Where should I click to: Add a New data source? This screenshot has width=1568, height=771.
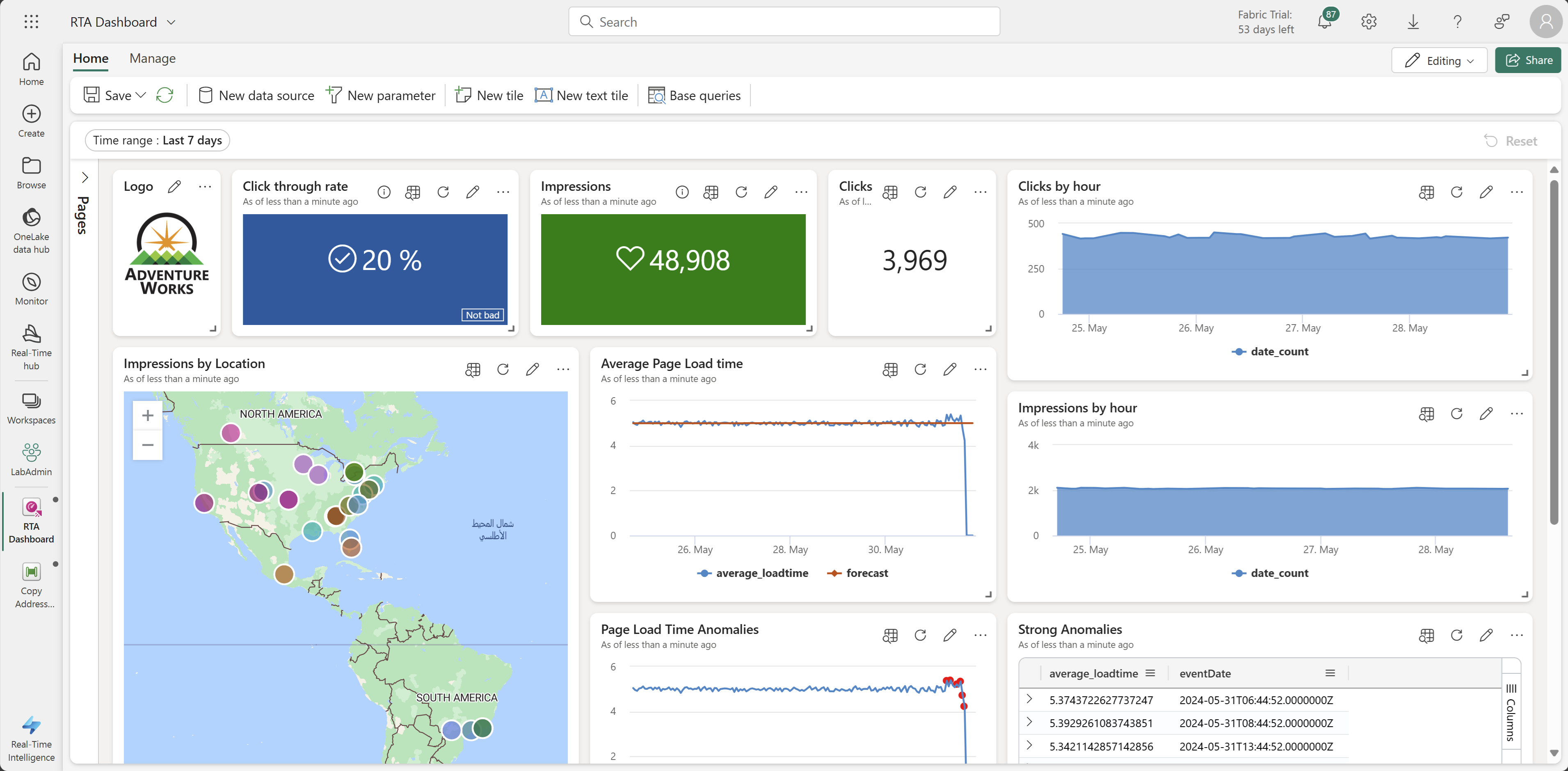point(255,95)
